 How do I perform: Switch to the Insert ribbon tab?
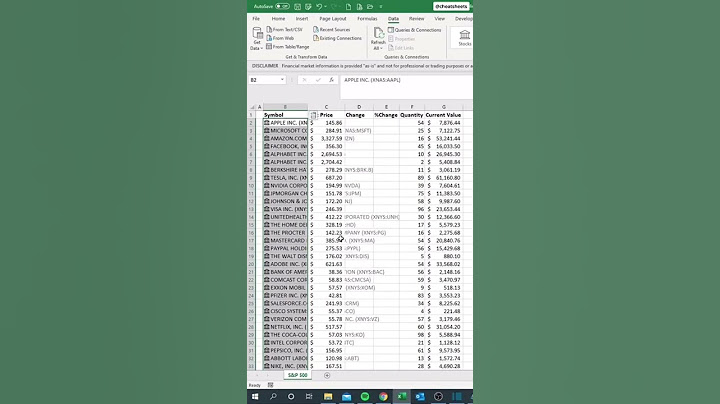point(302,18)
